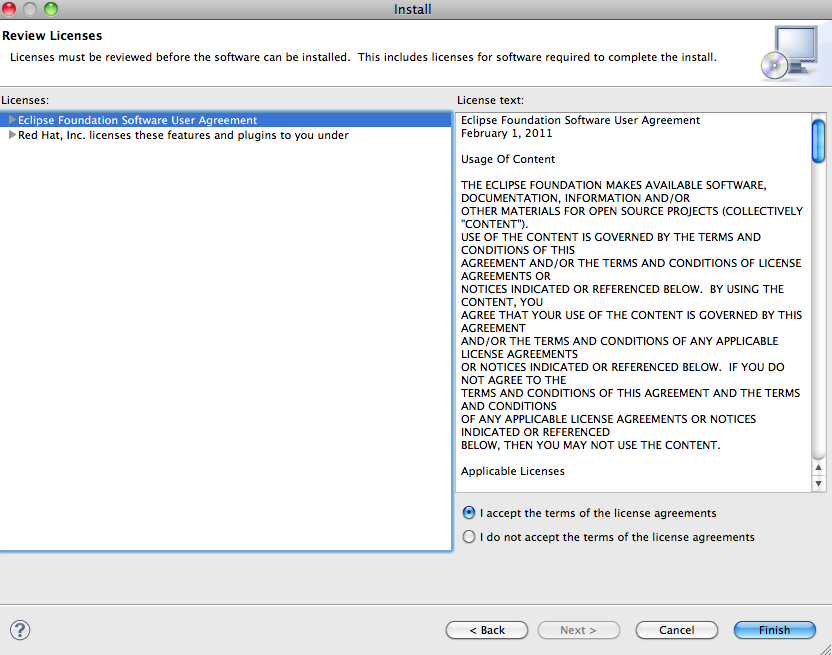Screen dimensions: 832x655
Task: Expand Eclipse Foundation Software User Agreement entry
Action: click(x=12, y=120)
